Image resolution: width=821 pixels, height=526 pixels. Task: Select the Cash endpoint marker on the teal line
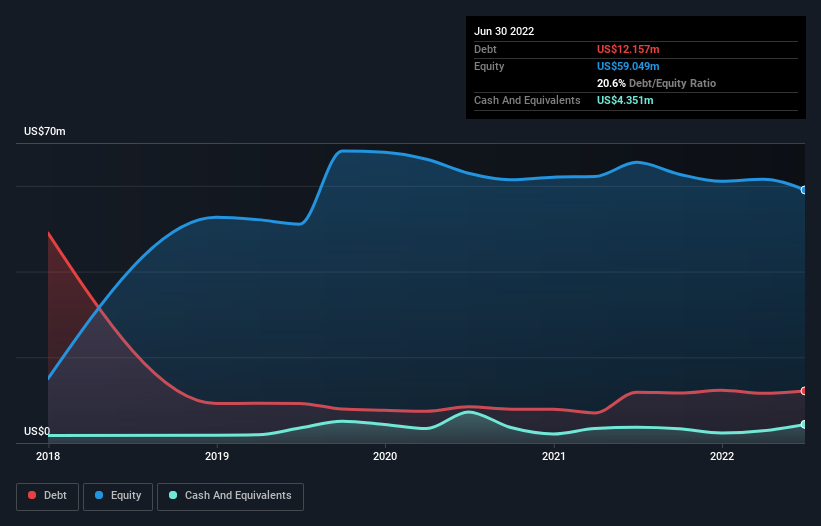coord(804,424)
